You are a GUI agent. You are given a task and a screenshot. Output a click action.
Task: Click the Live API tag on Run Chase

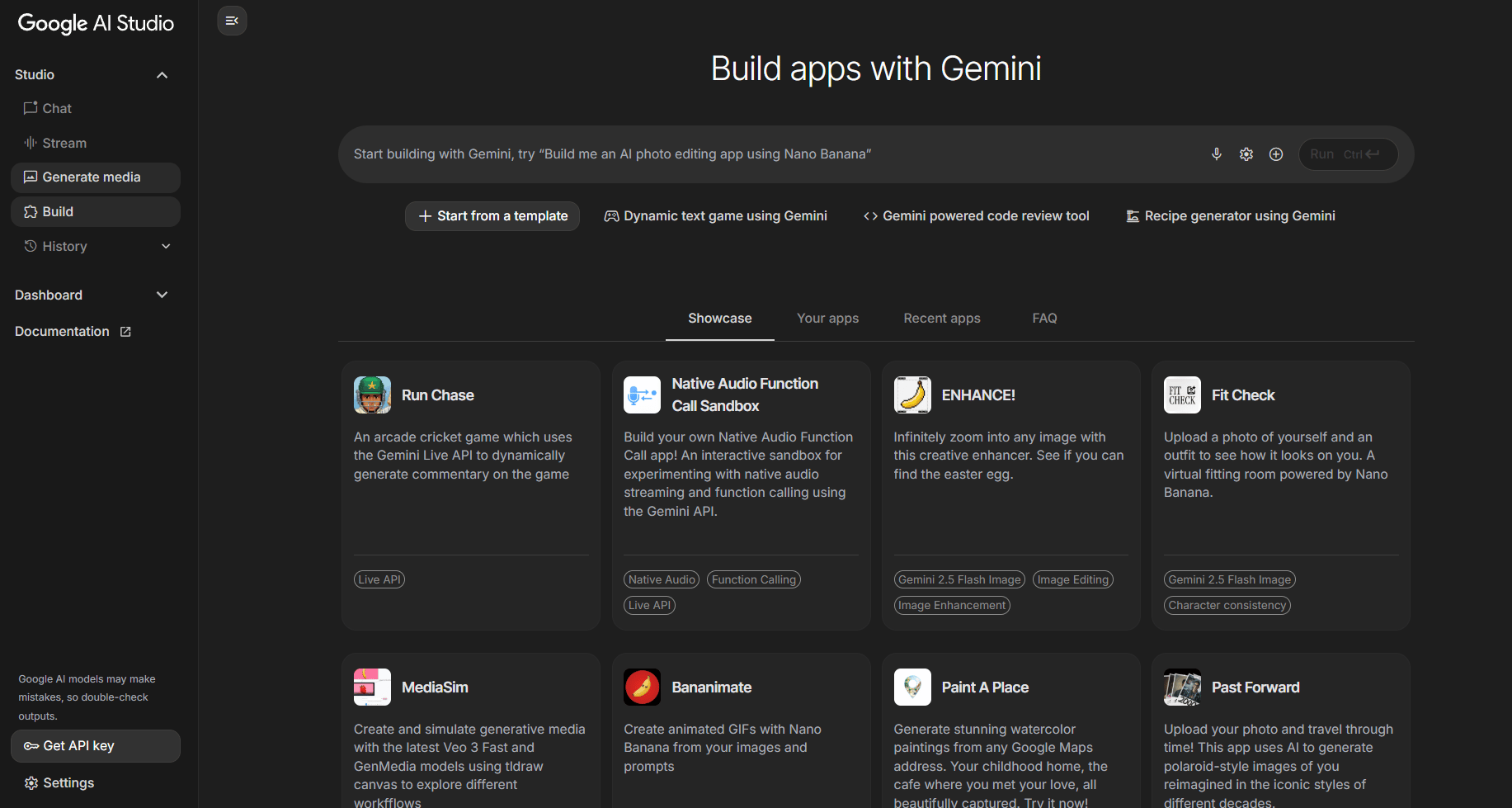[379, 579]
